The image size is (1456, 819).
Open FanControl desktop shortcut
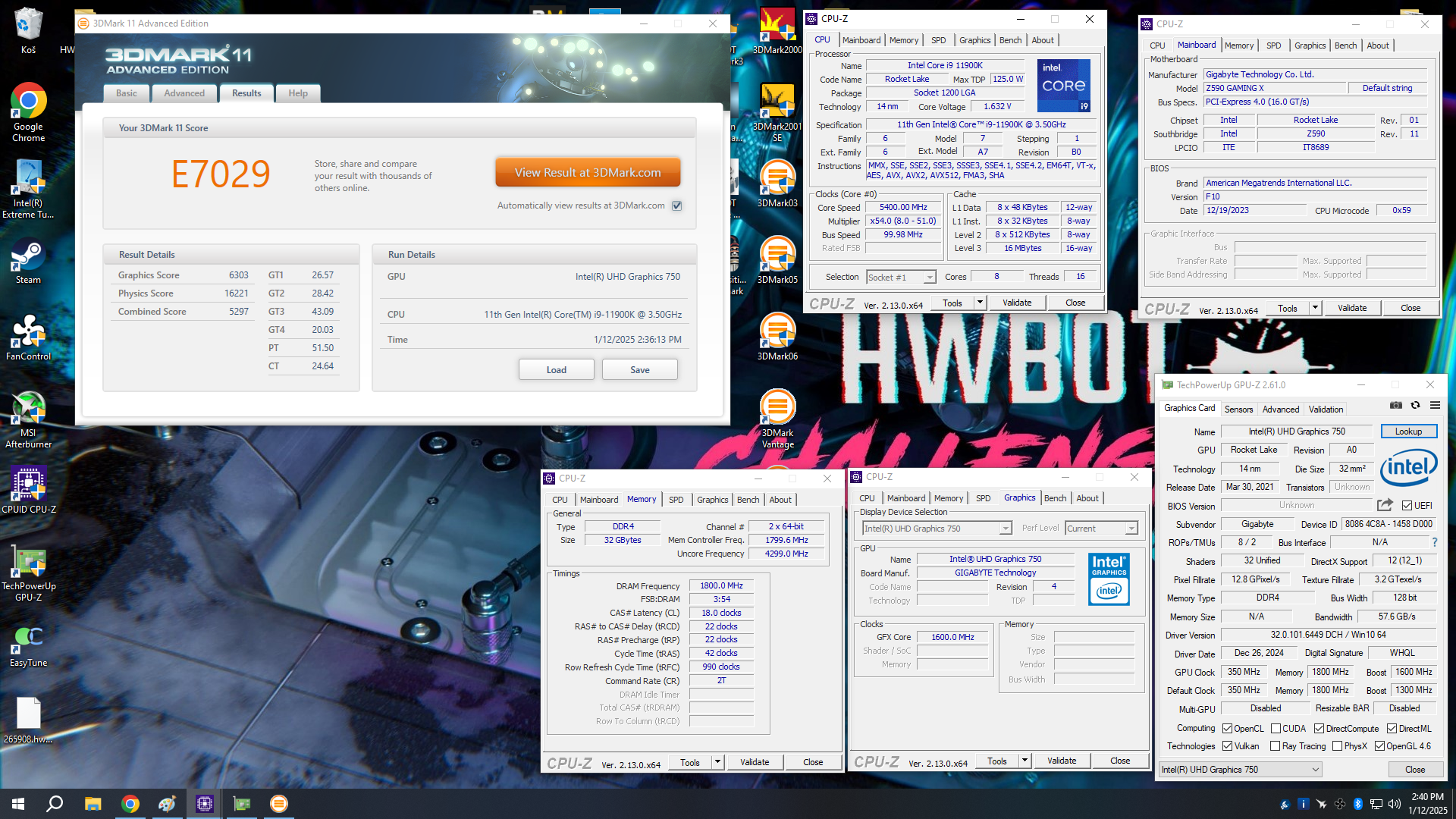tap(28, 338)
